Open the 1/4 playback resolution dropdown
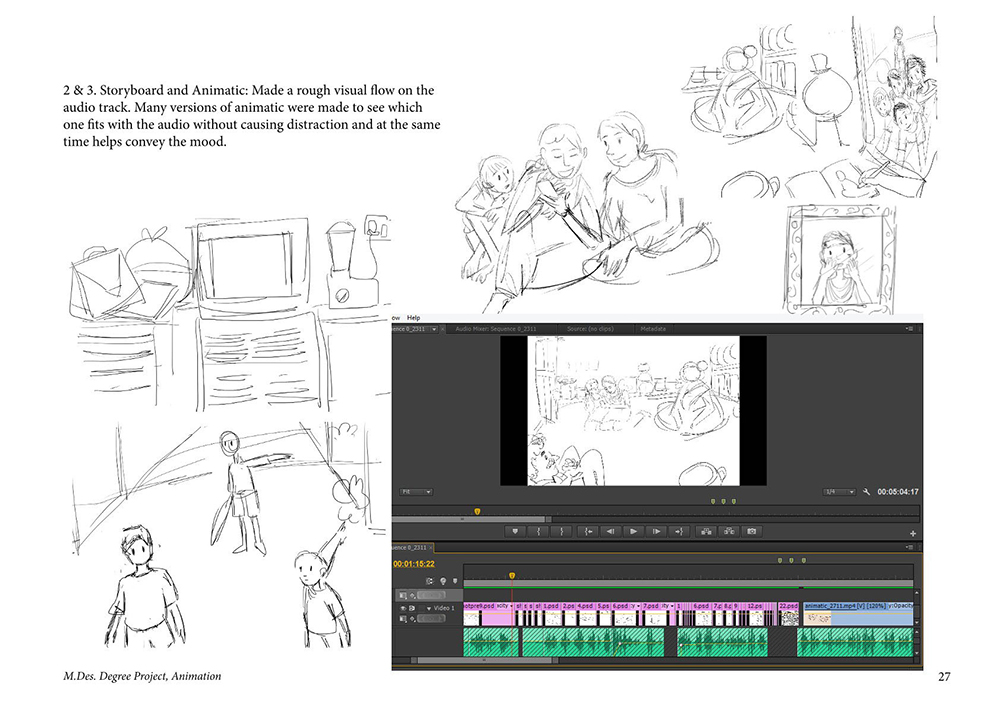Viewport: 1000px width, 707px height. (837, 492)
